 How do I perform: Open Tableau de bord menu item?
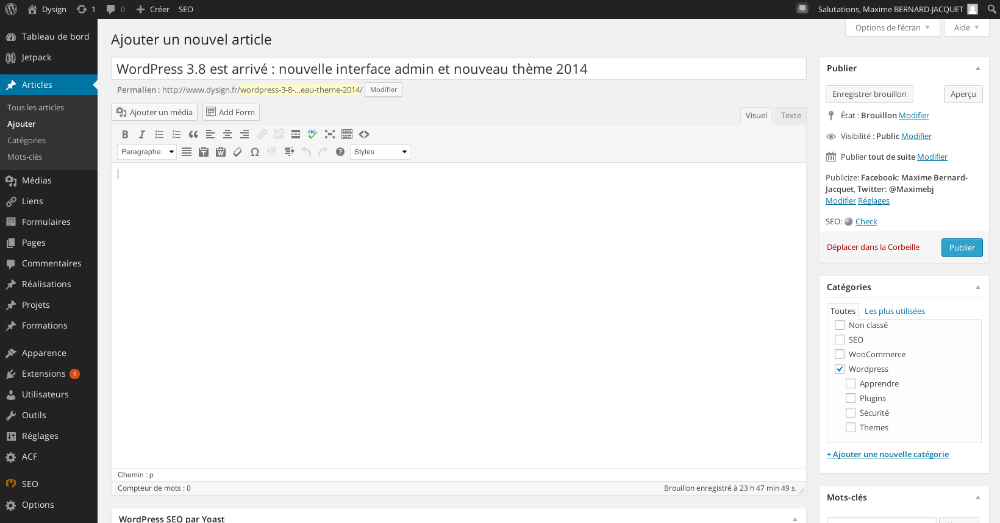coord(48,37)
